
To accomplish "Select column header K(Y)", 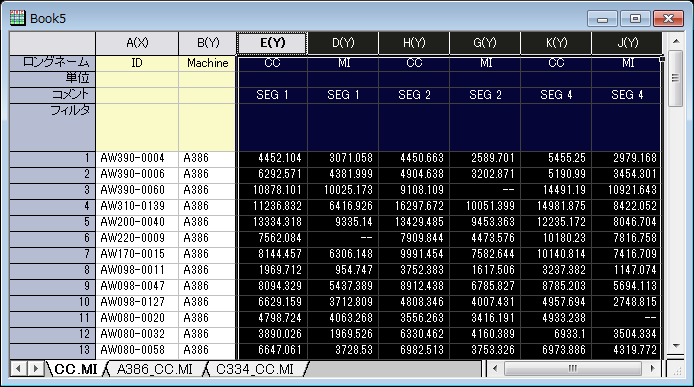I will point(556,43).
